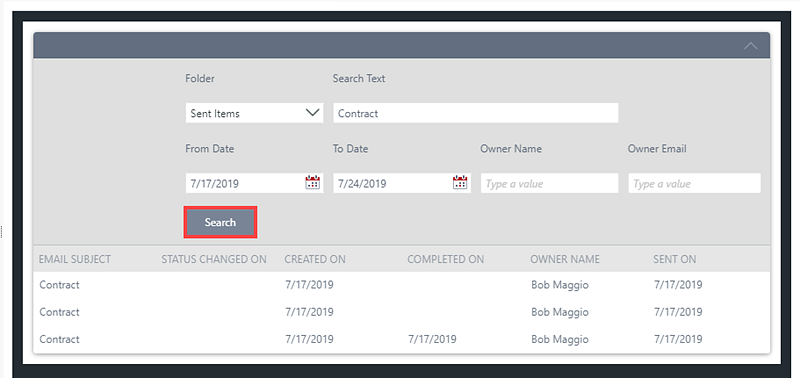Expand the Sent Items folder dropdown

255,113
